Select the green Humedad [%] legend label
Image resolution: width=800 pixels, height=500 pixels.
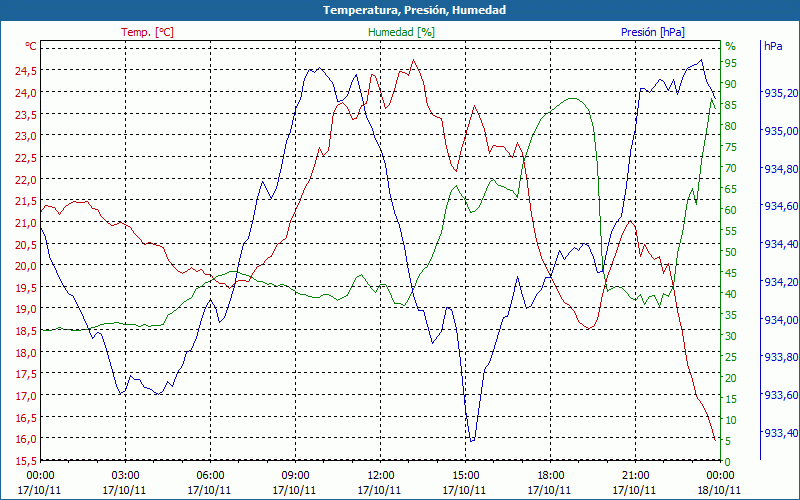pos(402,32)
